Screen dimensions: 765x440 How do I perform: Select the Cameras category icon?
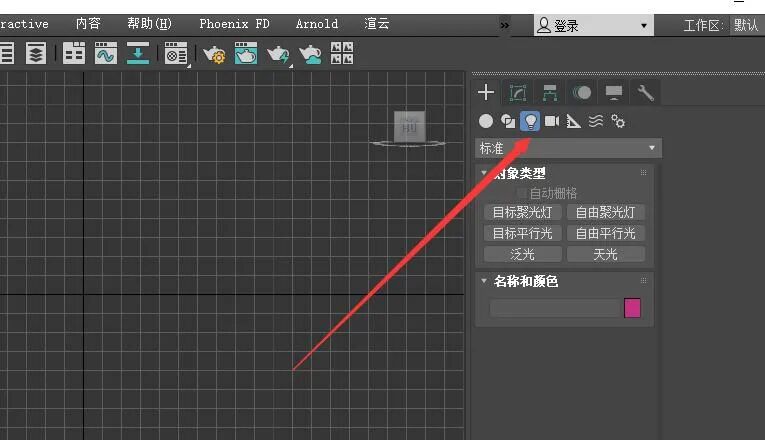click(x=552, y=121)
